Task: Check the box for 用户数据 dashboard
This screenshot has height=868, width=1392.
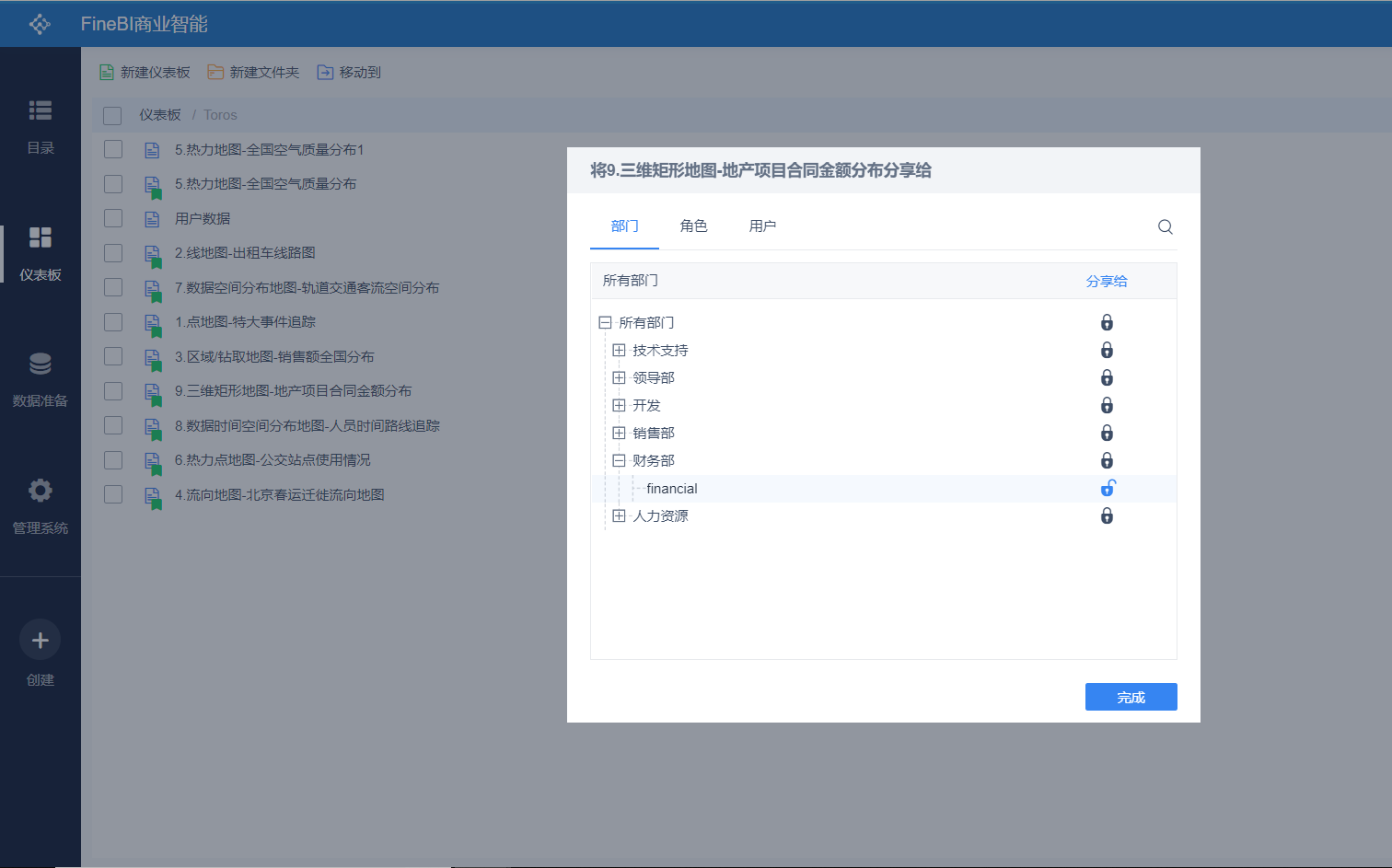Action: pos(113,218)
